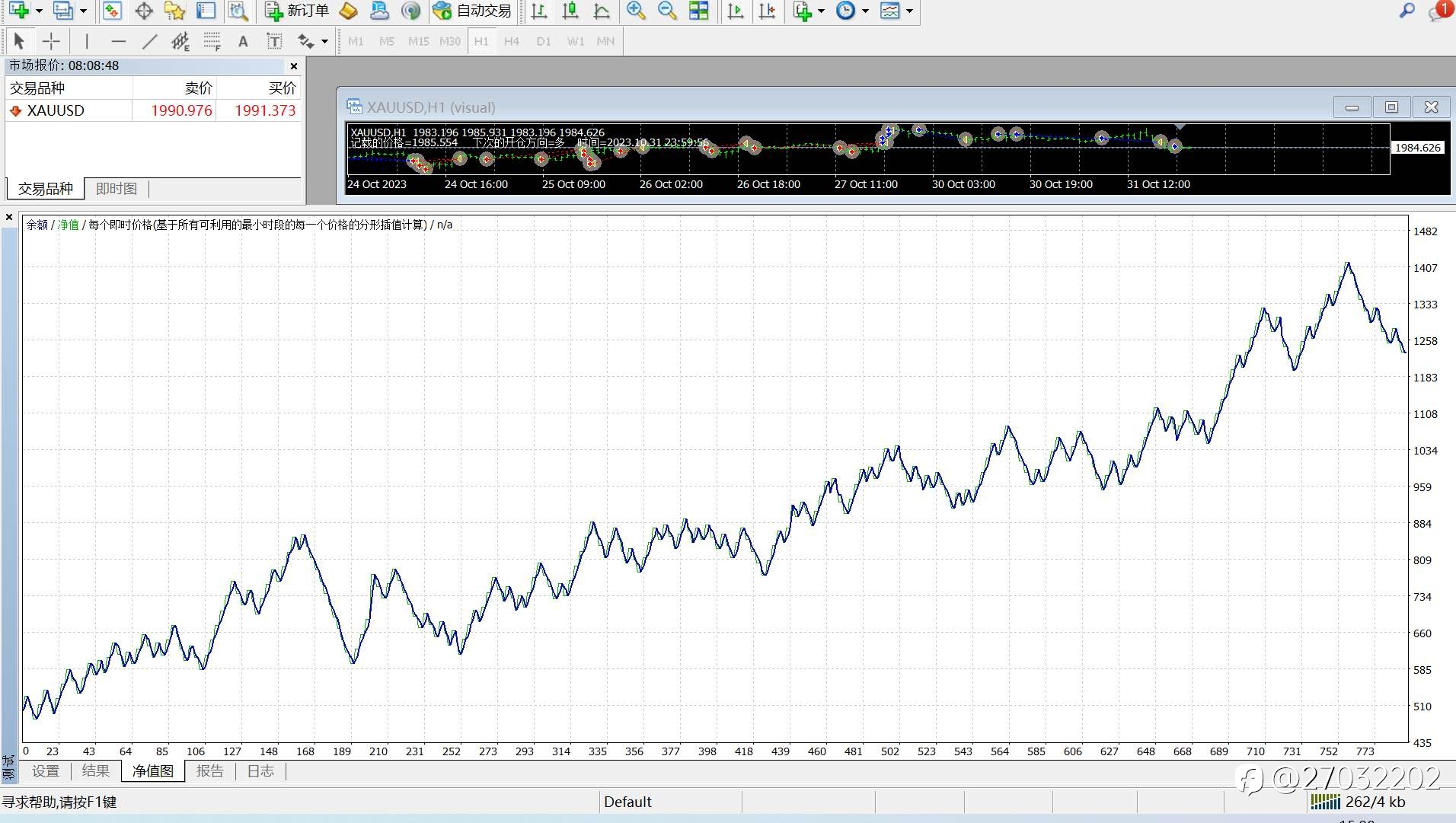Toggle the Auto Scroll chart icon

[x=736, y=11]
